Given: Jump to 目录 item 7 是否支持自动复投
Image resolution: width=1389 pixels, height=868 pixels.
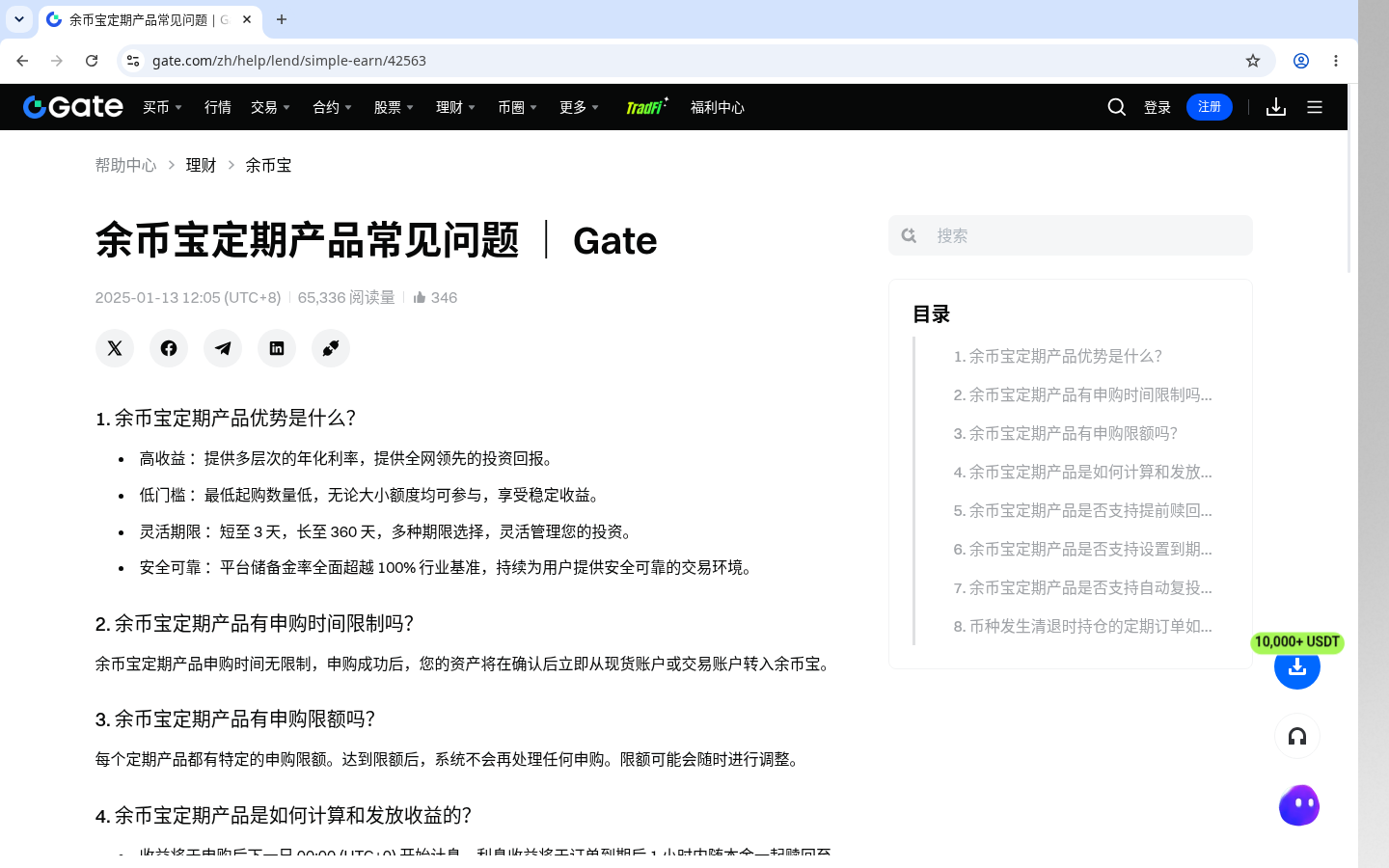Looking at the screenshot, I should tap(1082, 587).
